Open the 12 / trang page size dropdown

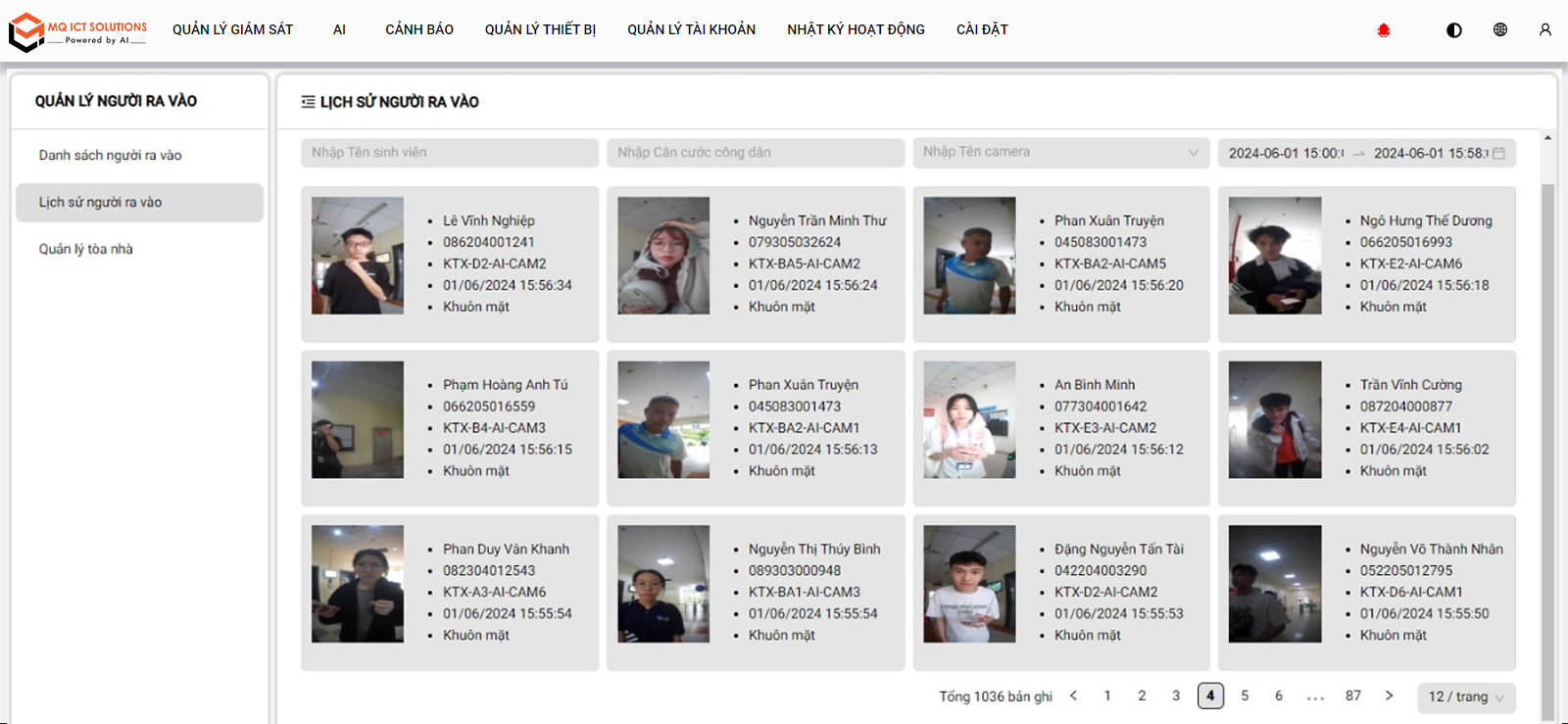coord(1465,697)
